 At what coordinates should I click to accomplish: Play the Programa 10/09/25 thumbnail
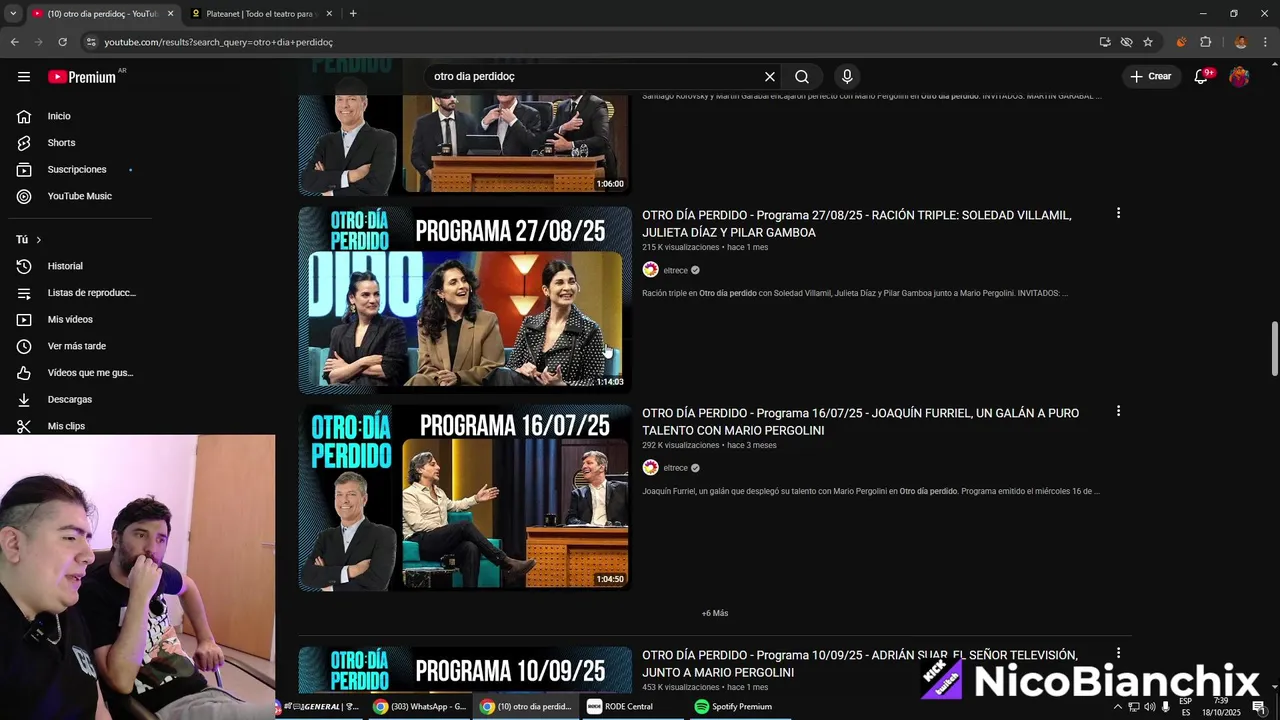(x=465, y=670)
